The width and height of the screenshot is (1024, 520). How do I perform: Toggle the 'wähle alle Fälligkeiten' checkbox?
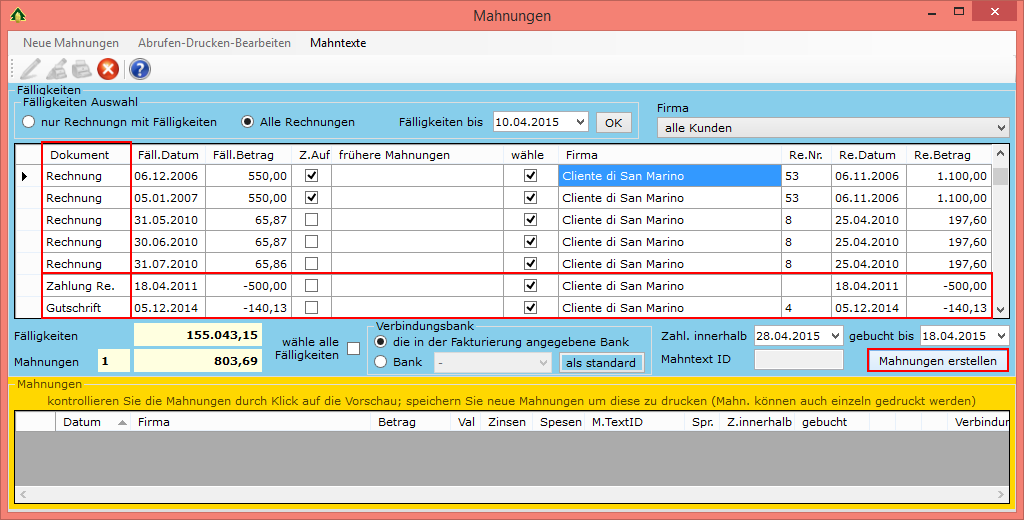353,349
